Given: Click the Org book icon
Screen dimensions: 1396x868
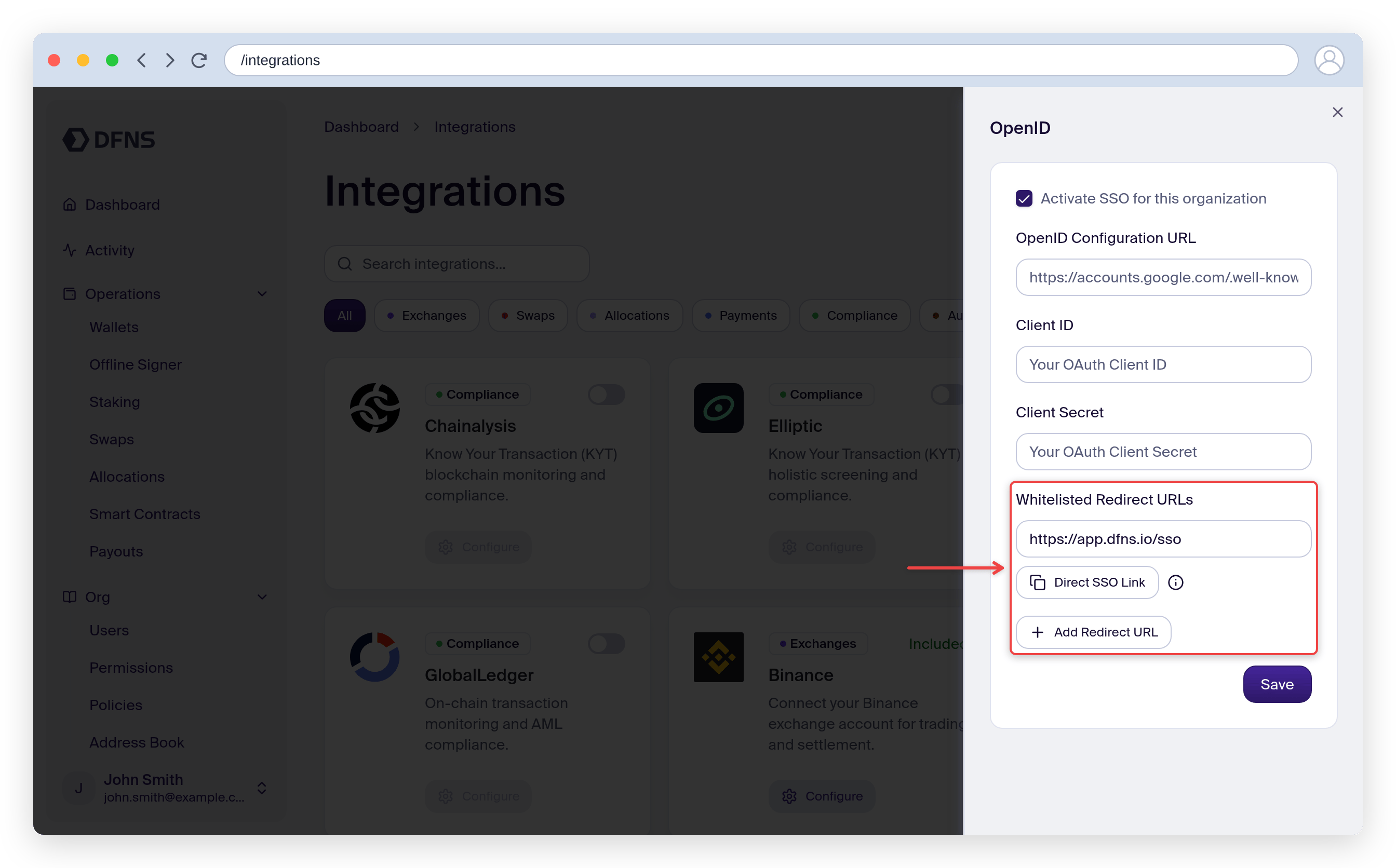Looking at the screenshot, I should [x=70, y=597].
